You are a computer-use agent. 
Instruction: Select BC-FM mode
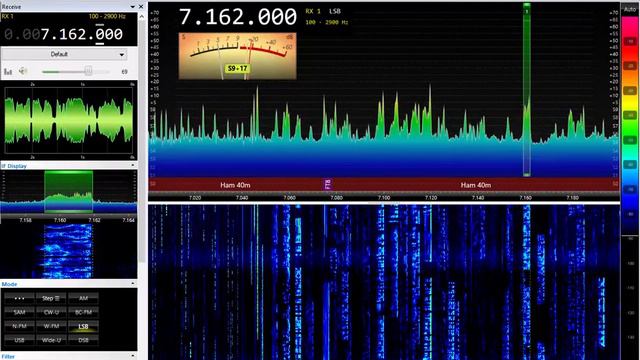coord(83,312)
